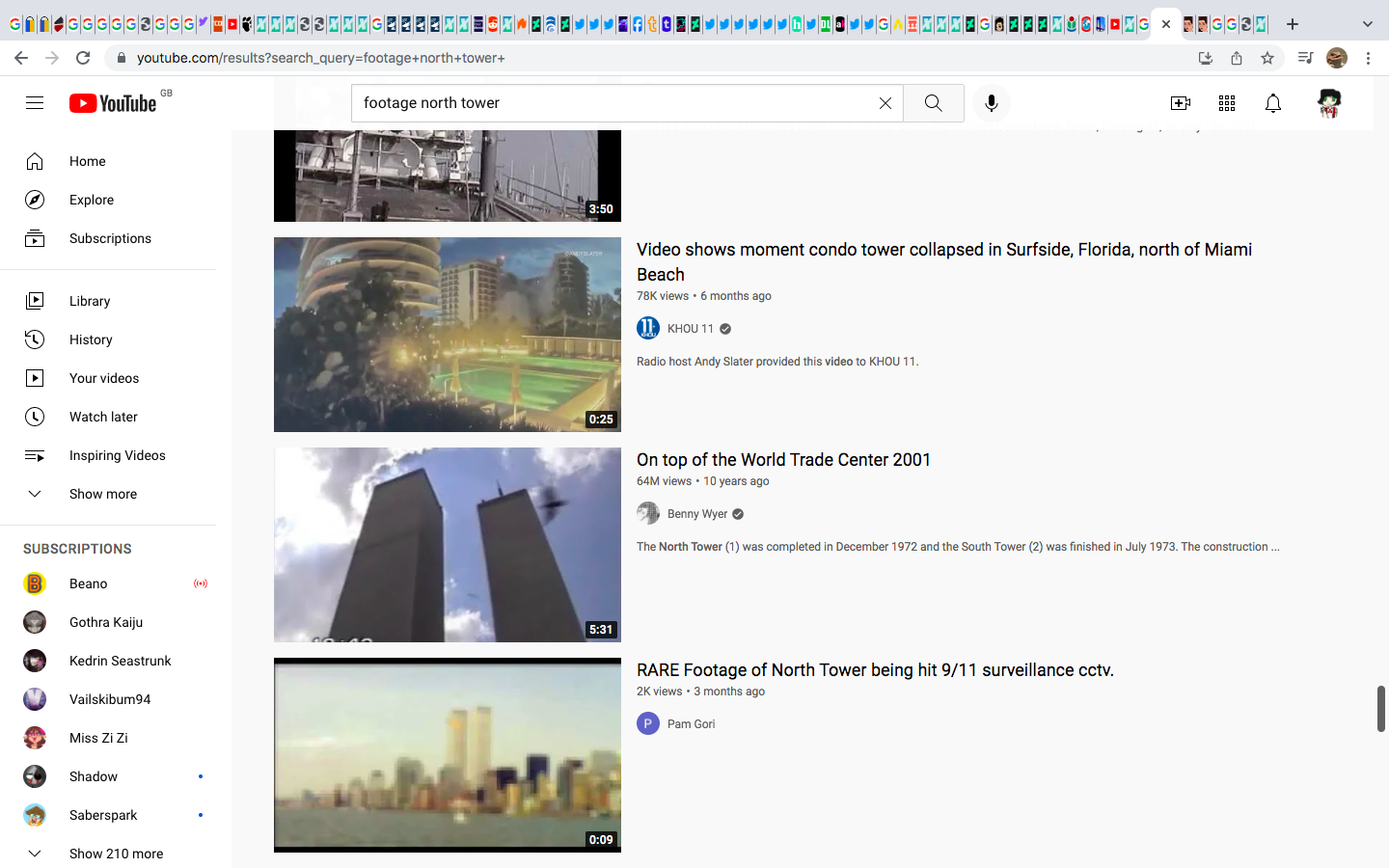The image size is (1389, 868).
Task: Open On top of the World Trade Center 2001 title
Action: [783, 460]
